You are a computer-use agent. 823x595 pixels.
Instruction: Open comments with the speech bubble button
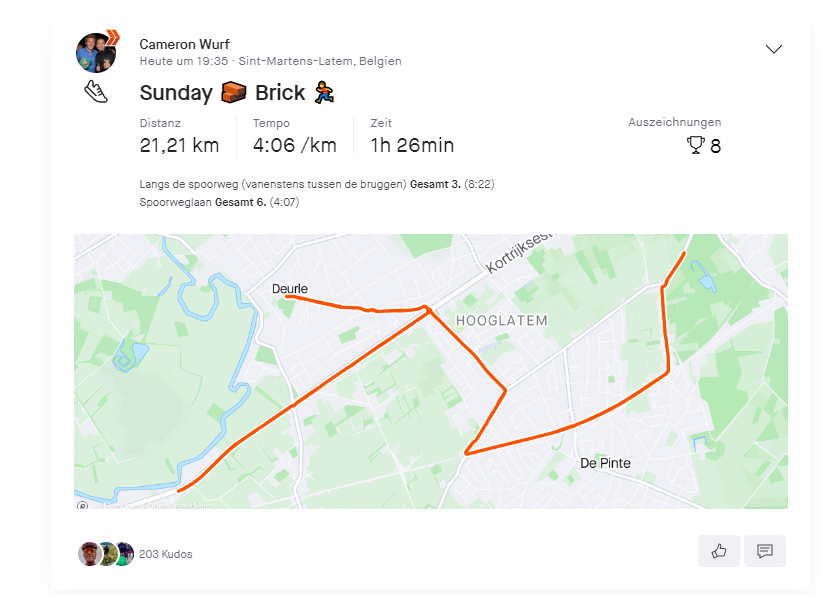pyautogui.click(x=765, y=551)
